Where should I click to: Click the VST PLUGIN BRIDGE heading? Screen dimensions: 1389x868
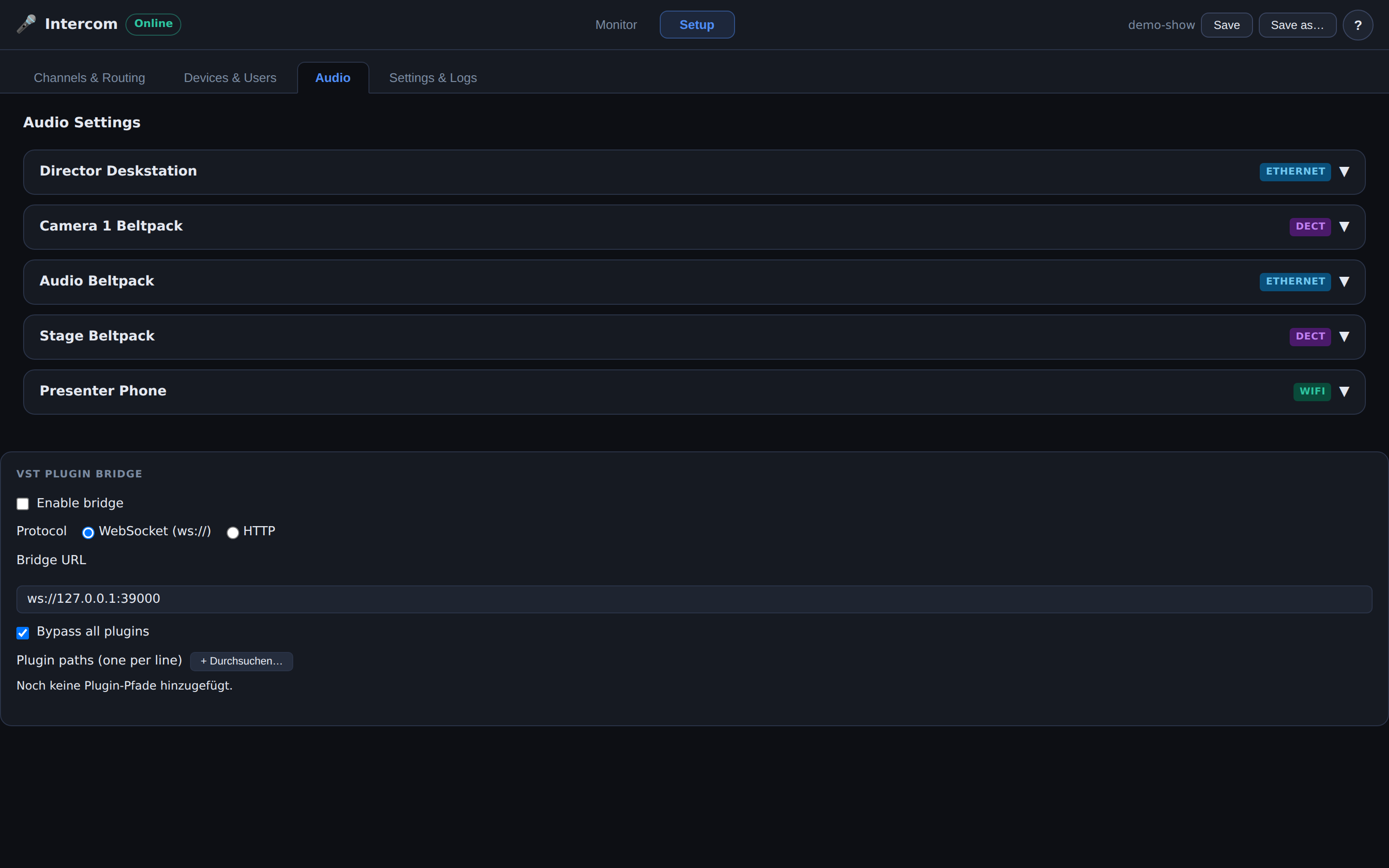click(x=79, y=474)
